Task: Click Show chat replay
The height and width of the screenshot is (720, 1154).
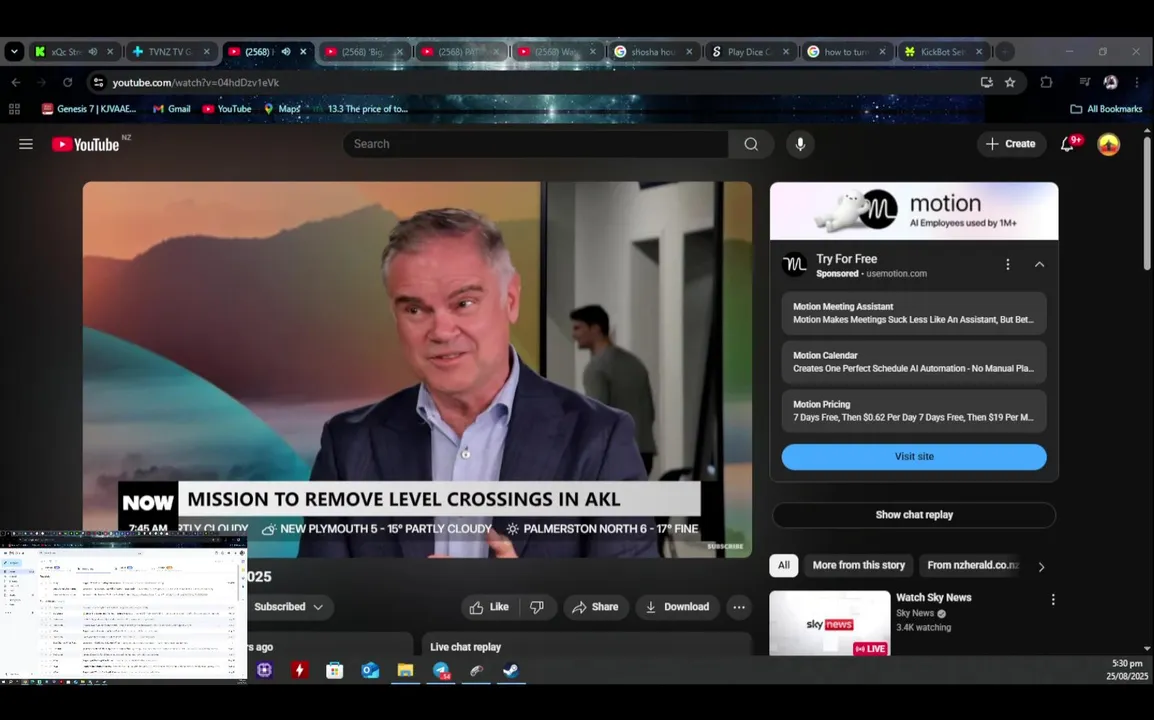Action: pyautogui.click(x=913, y=515)
